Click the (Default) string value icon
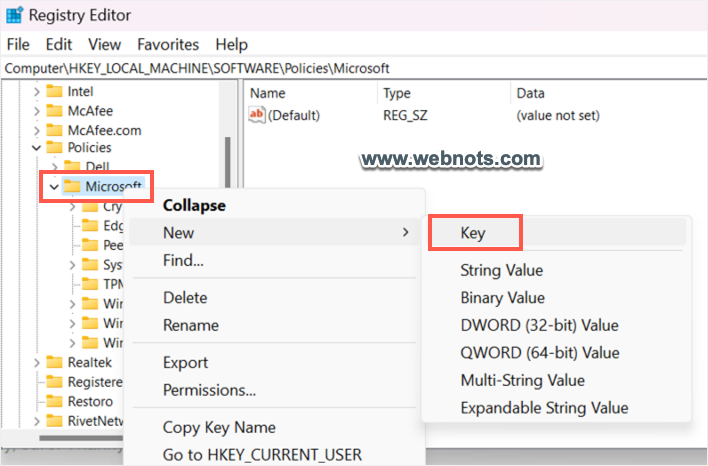The width and height of the screenshot is (708, 466). (257, 116)
